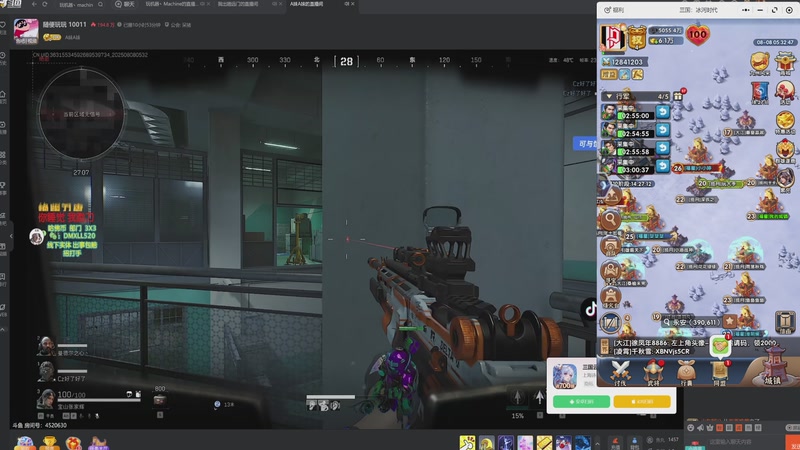
Task: Click the megaphone icon in chat toolbar
Action: (700, 428)
